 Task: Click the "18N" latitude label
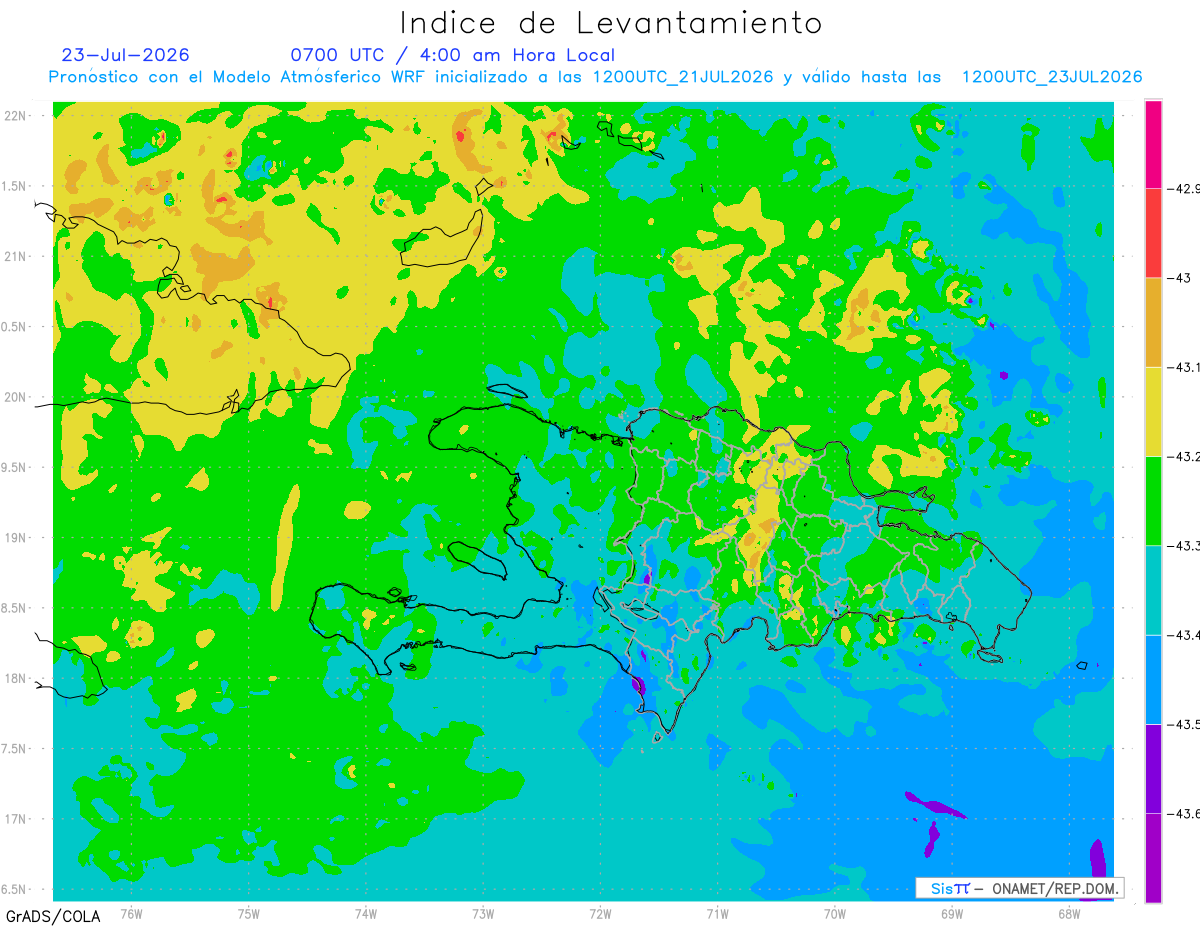point(17,678)
